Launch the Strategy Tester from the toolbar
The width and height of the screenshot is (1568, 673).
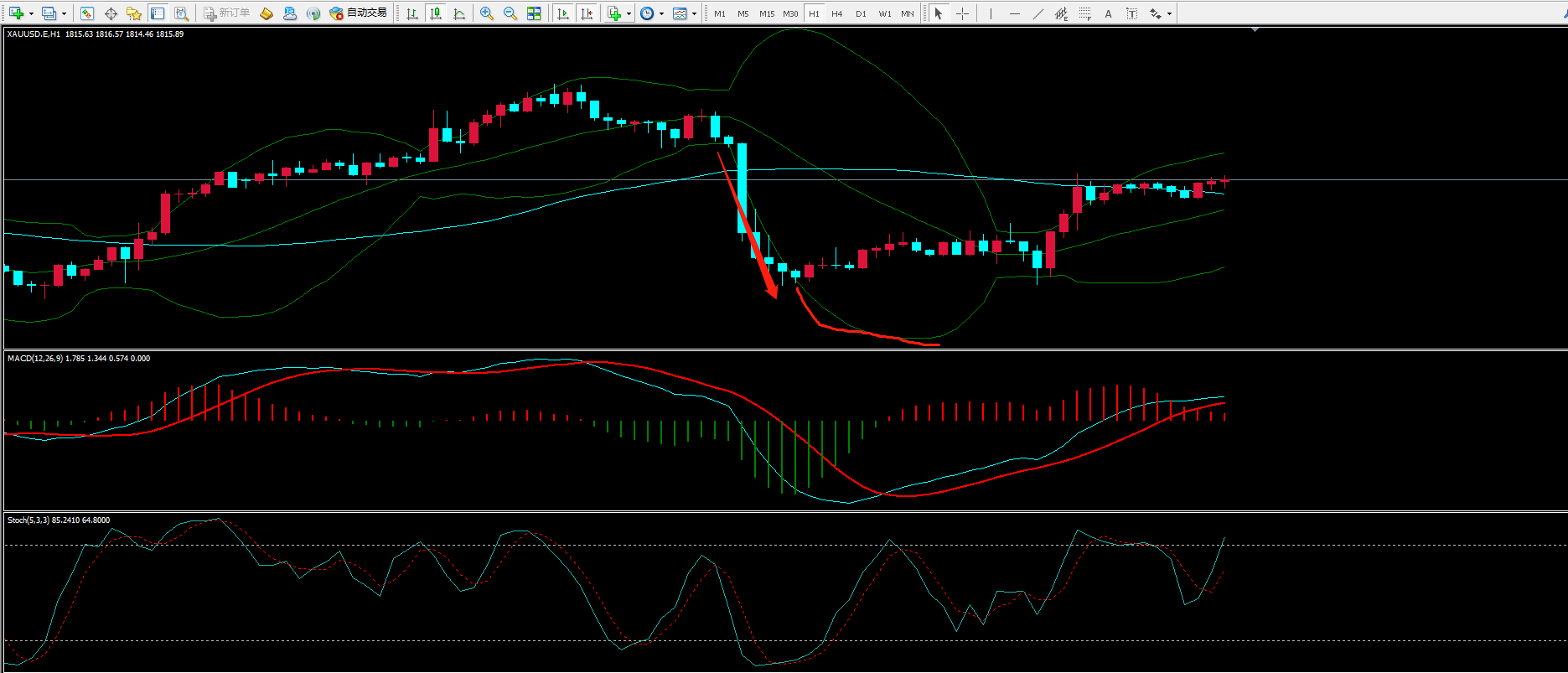pyautogui.click(x=181, y=13)
